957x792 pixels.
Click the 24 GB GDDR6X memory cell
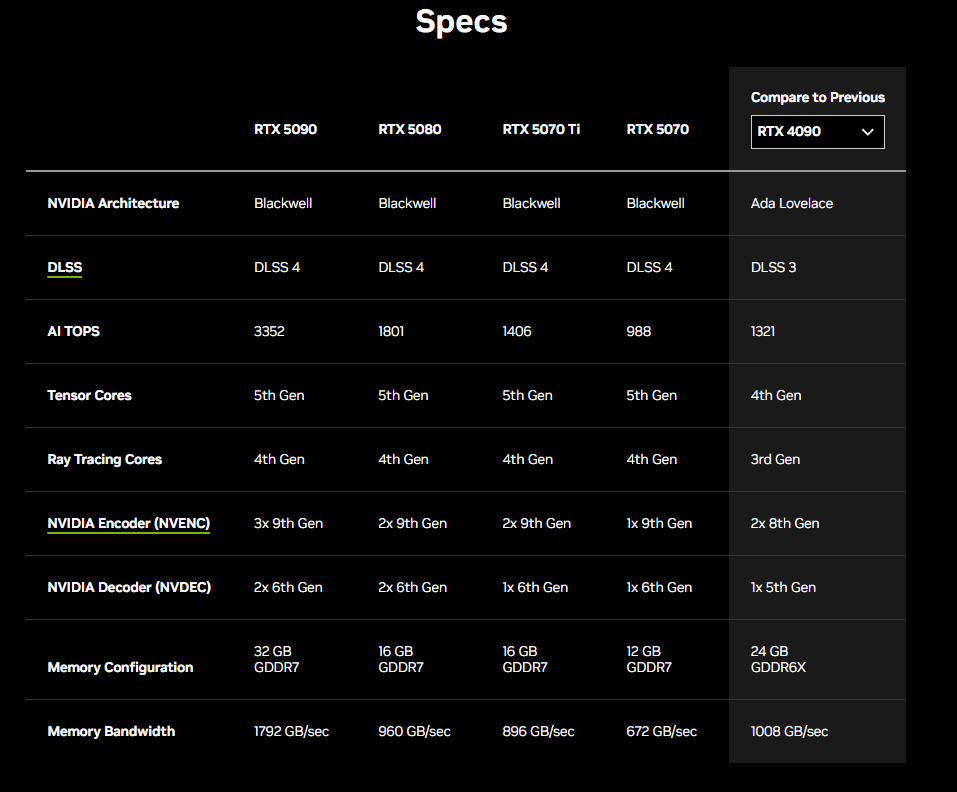778,660
